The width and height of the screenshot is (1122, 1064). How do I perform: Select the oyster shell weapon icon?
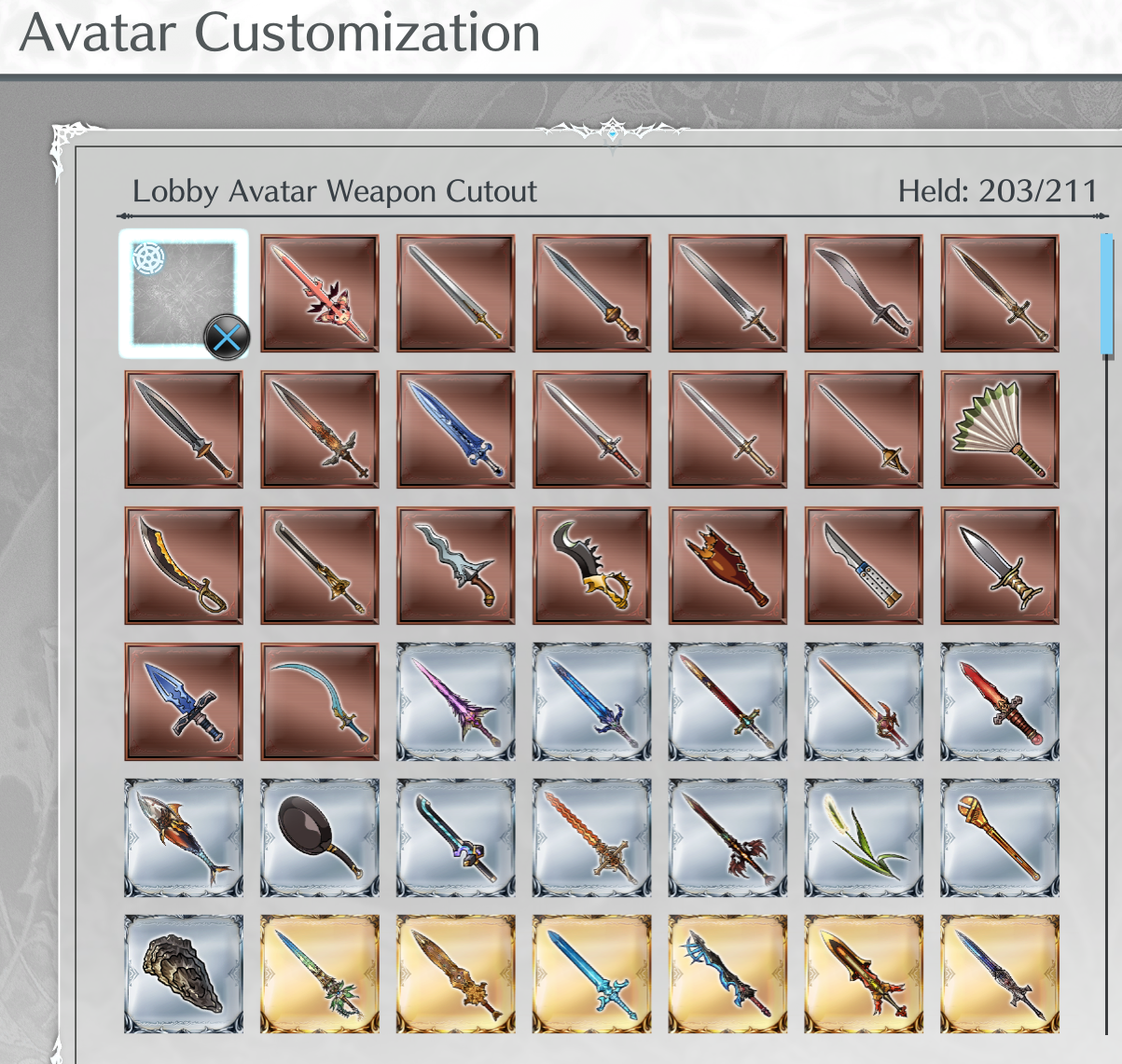(184, 974)
